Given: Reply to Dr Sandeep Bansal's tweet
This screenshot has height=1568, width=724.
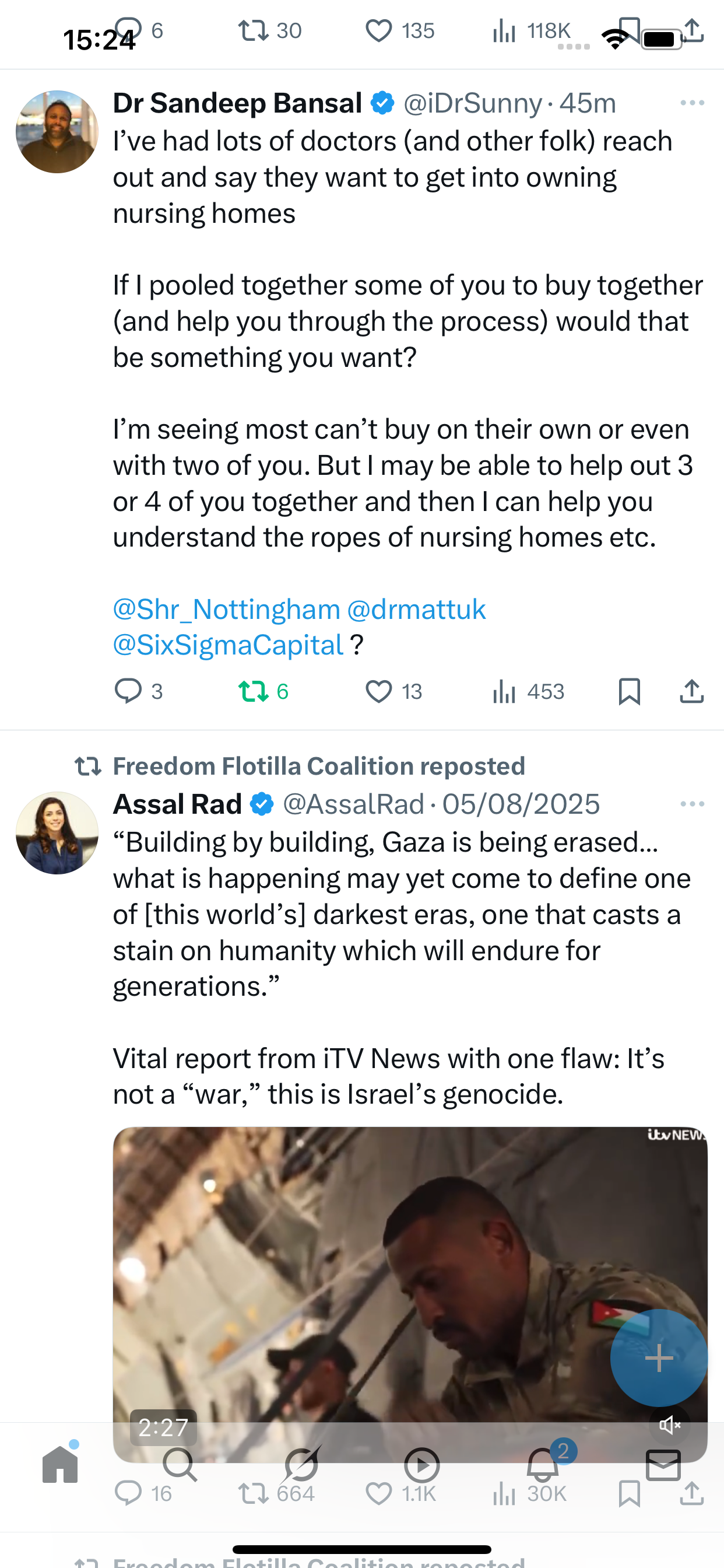Looking at the screenshot, I should tap(128, 691).
